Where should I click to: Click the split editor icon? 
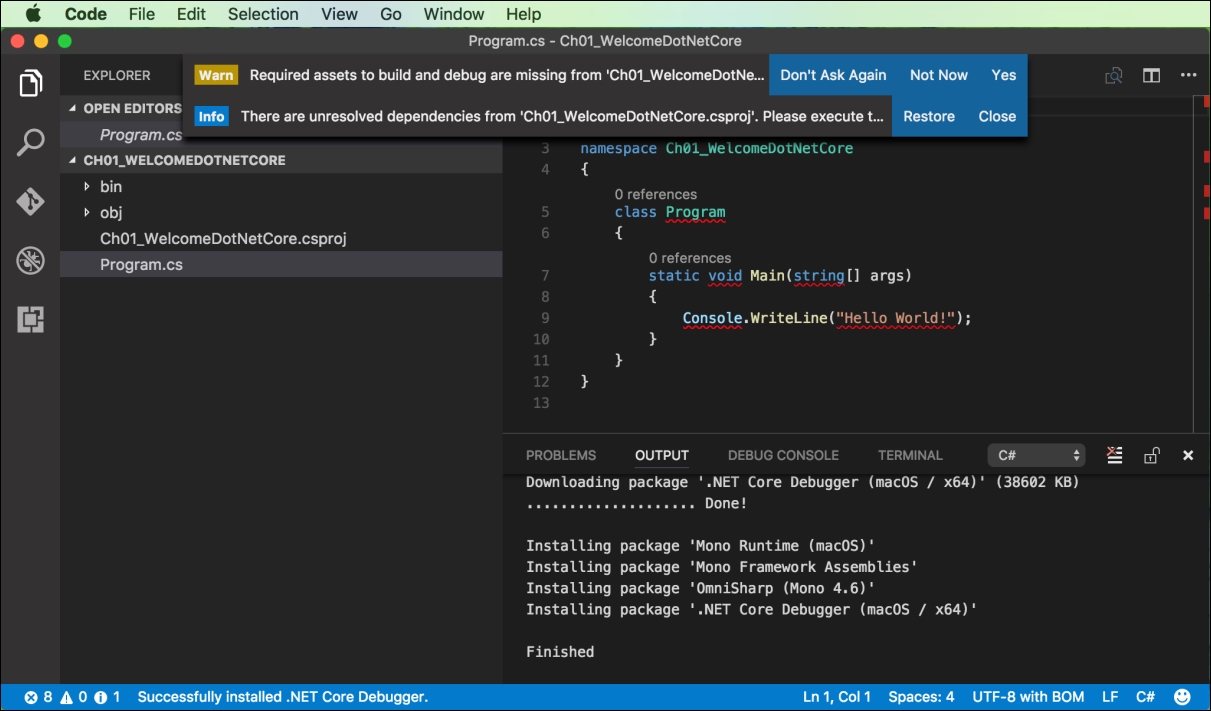point(1151,75)
